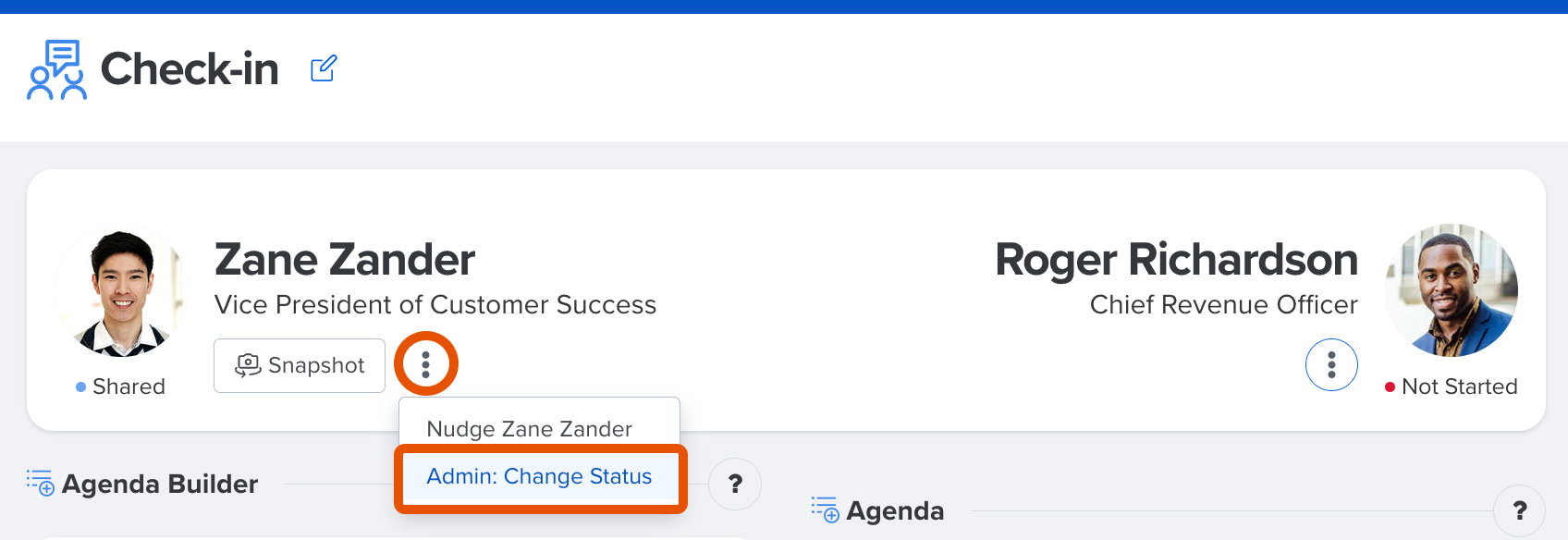The height and width of the screenshot is (540, 1568).
Task: Click the Agenda Builder section heading
Action: tap(160, 484)
